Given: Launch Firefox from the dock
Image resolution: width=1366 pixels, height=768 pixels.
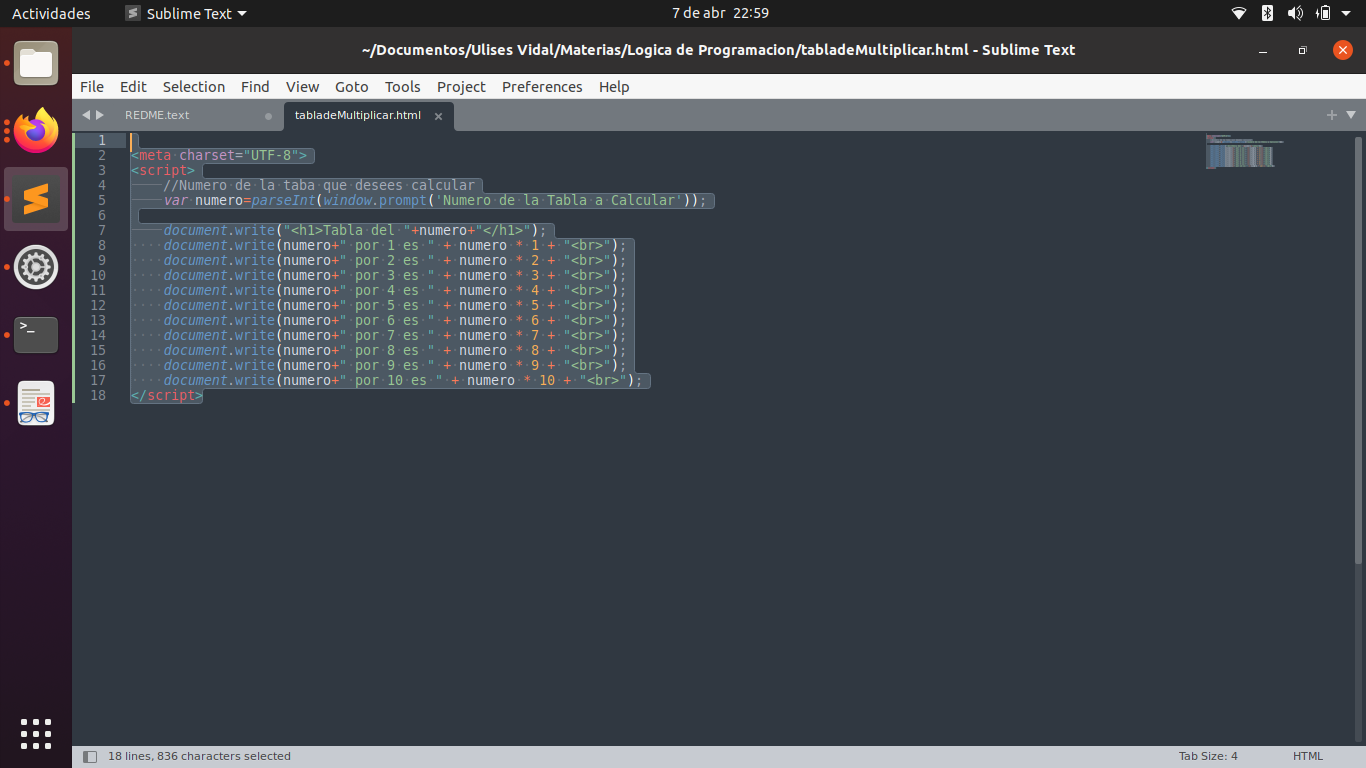Looking at the screenshot, I should [36, 131].
